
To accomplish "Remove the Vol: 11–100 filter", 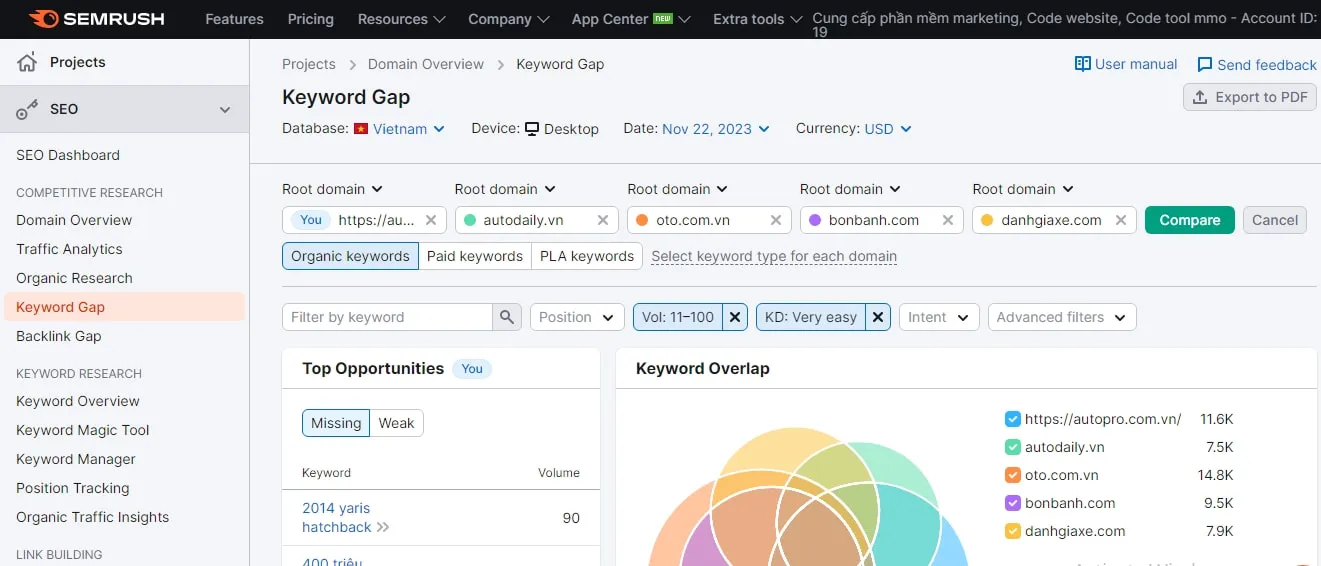I will tap(735, 317).
